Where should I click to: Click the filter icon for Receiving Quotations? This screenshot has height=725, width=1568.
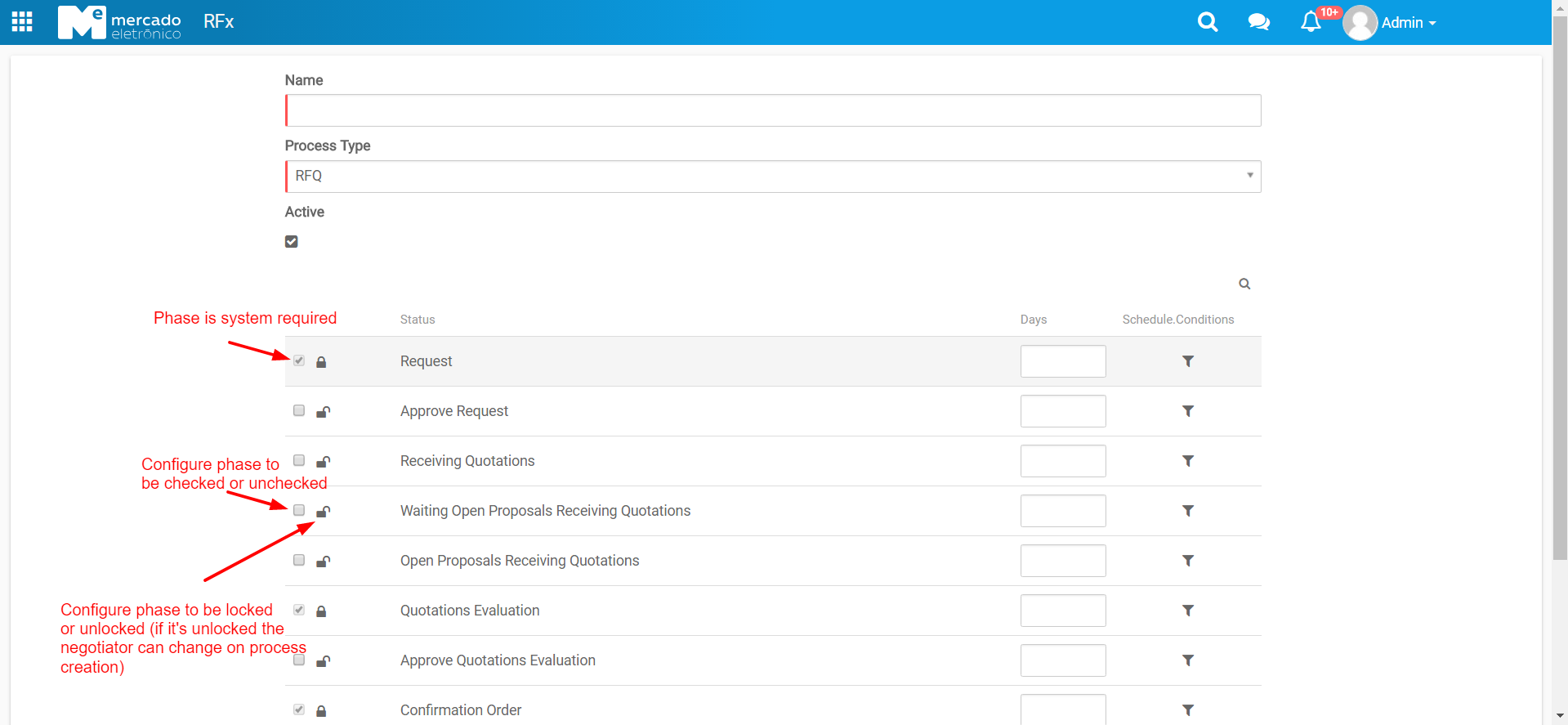coord(1188,461)
